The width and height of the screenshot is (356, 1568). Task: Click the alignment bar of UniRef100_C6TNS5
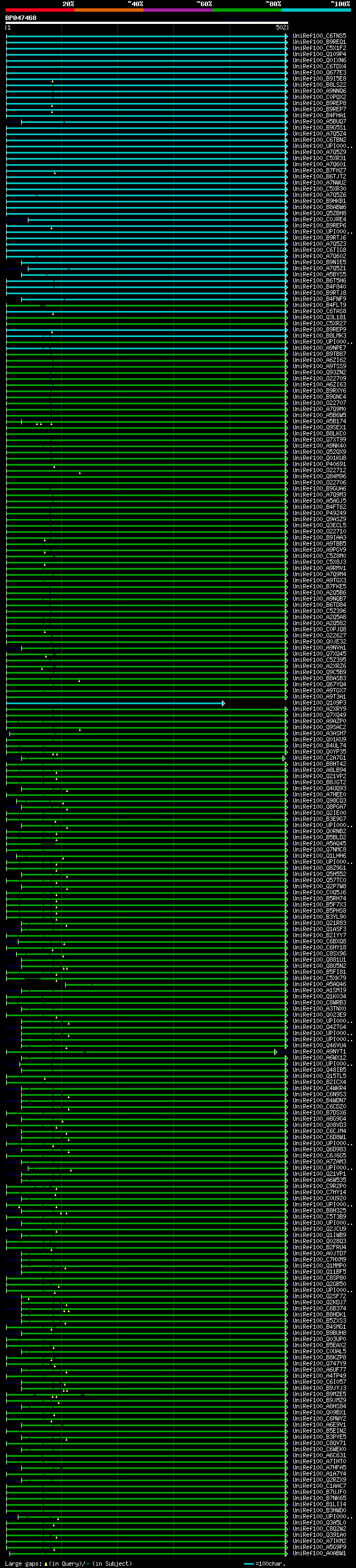[x=147, y=37]
